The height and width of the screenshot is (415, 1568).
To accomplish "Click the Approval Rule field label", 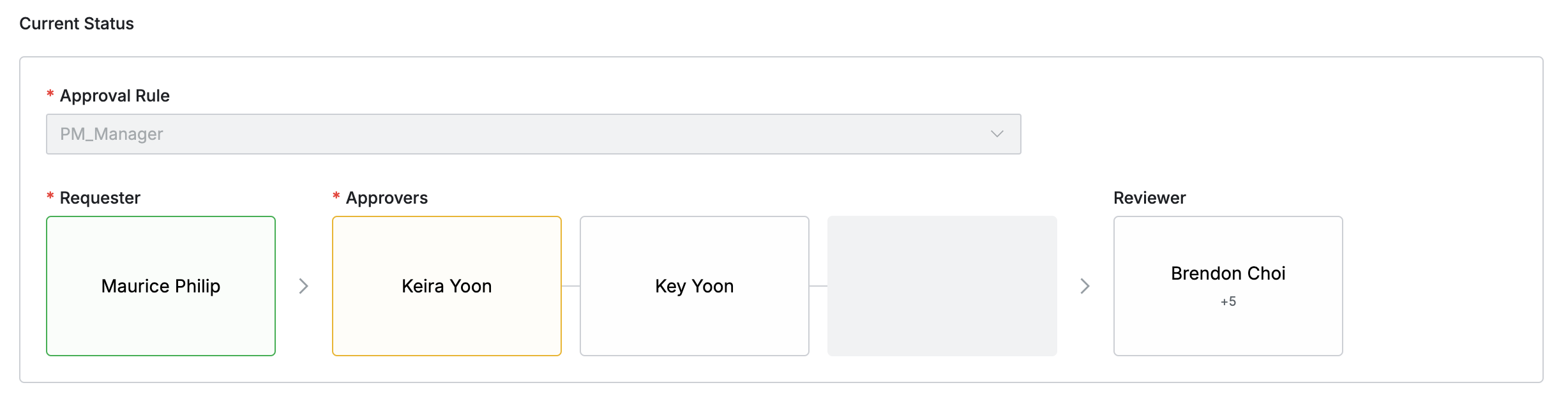I will [x=115, y=96].
